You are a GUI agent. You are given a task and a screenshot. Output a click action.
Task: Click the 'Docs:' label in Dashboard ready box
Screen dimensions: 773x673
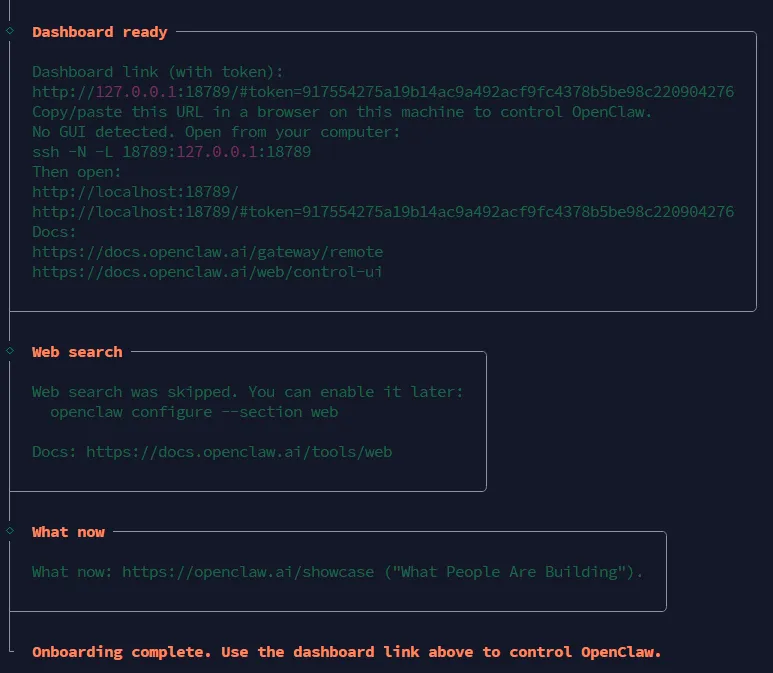click(x=54, y=232)
